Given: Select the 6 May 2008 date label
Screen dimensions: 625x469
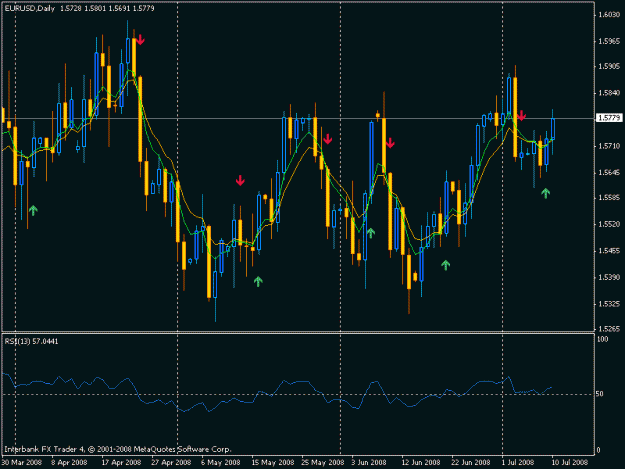Looking at the screenshot, I should [220, 462].
